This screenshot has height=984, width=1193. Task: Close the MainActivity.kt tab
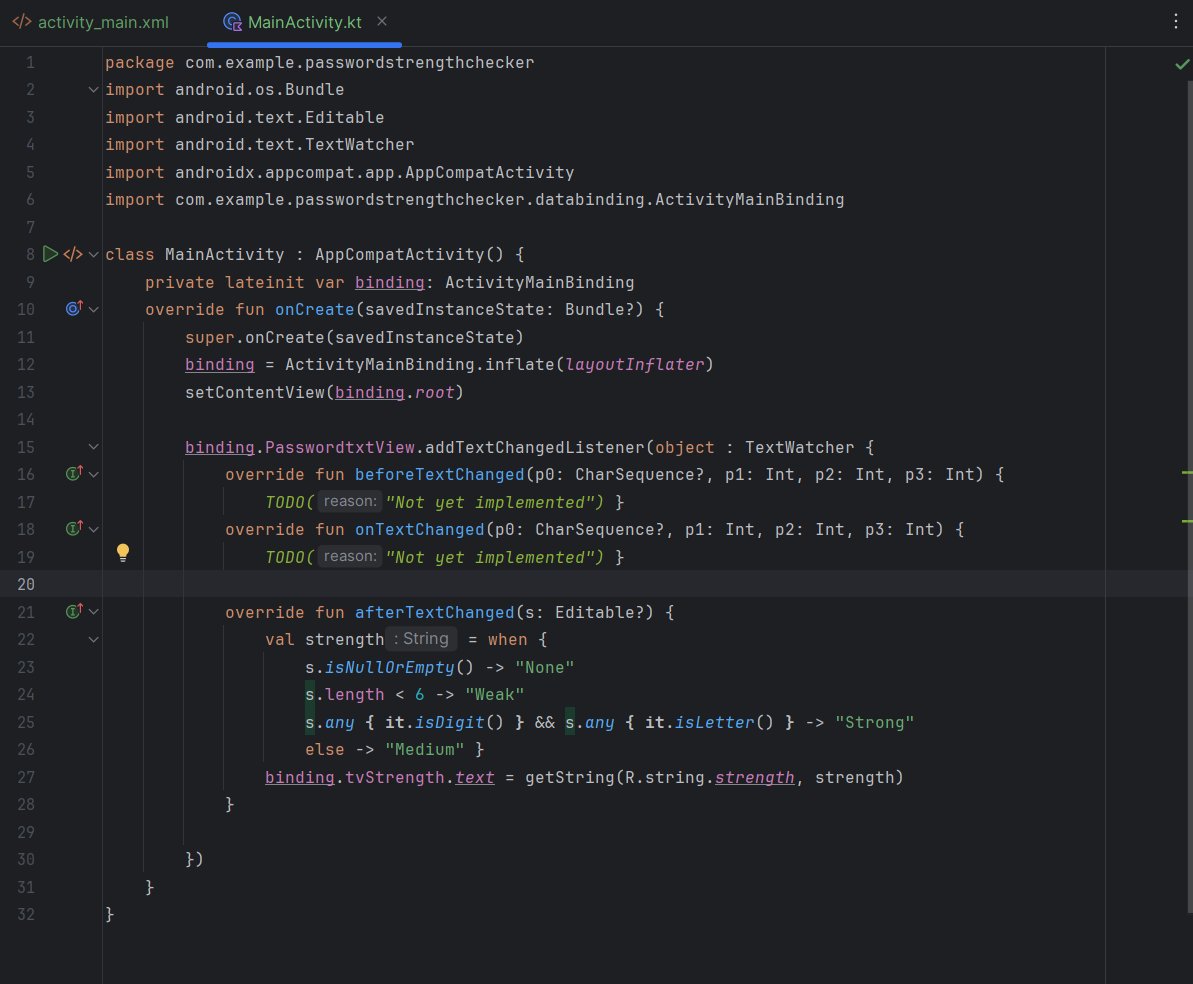pos(382,21)
